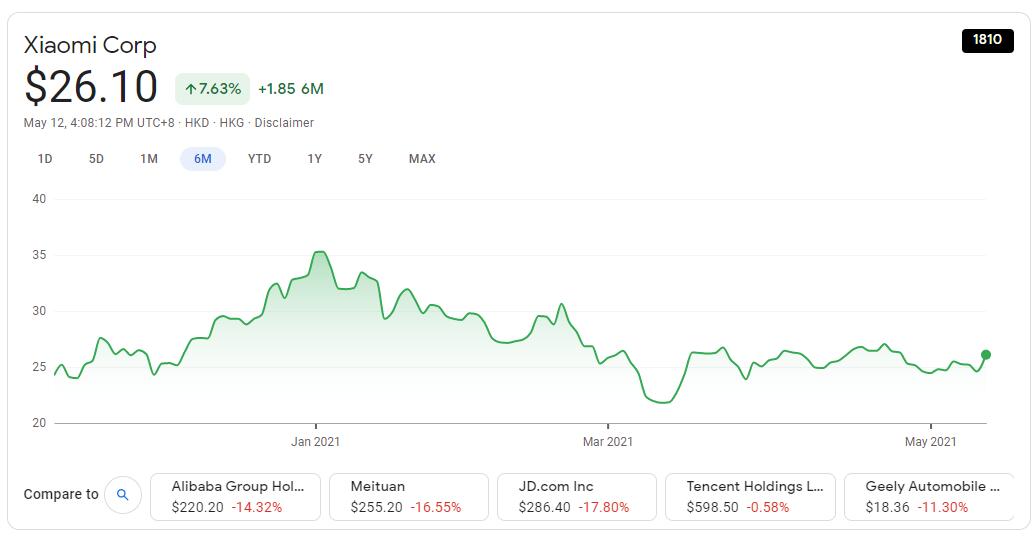1036x539 pixels.
Task: Click the Xiaomi Corp title
Action: (x=90, y=45)
